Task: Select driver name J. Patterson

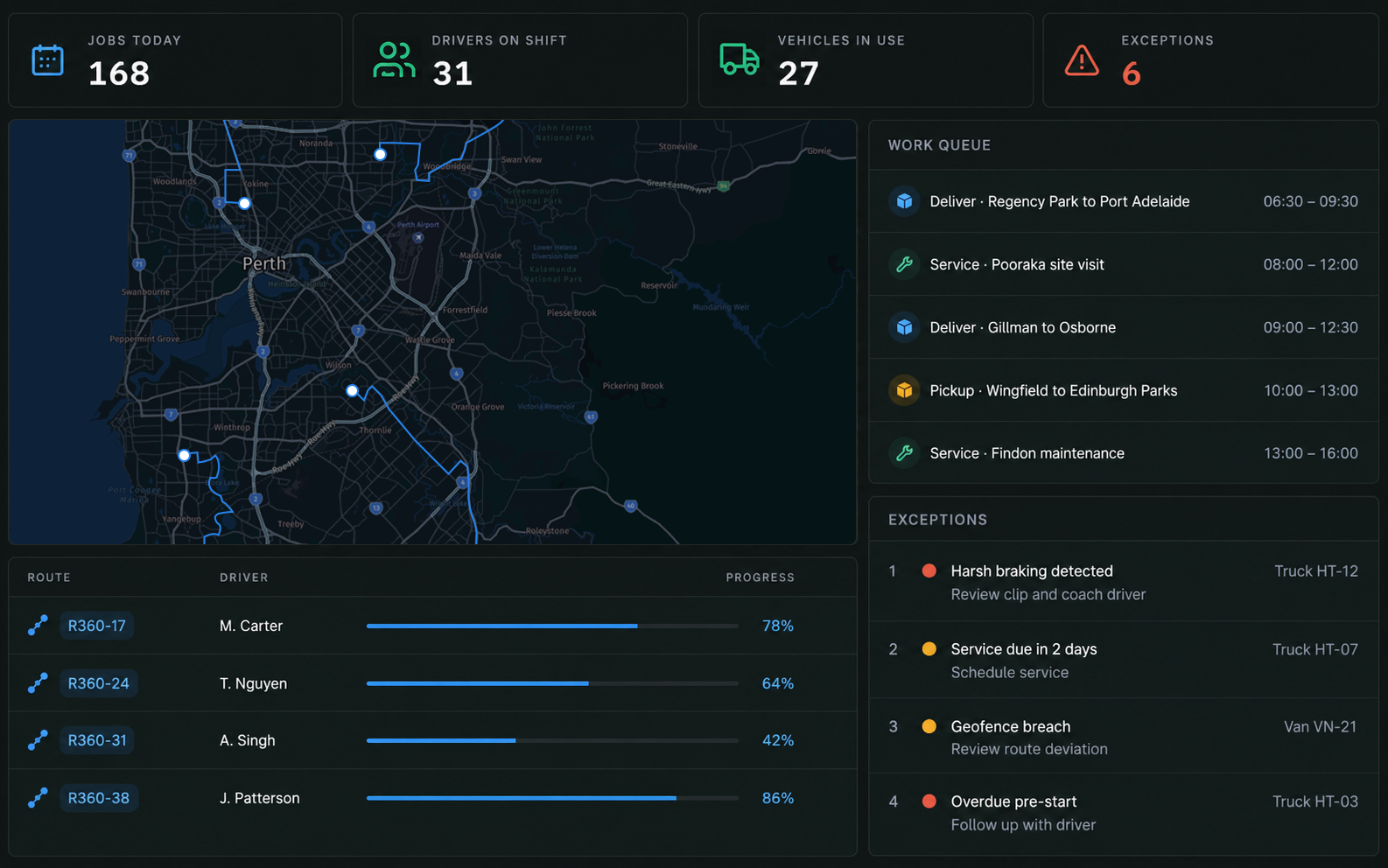Action: (260, 798)
